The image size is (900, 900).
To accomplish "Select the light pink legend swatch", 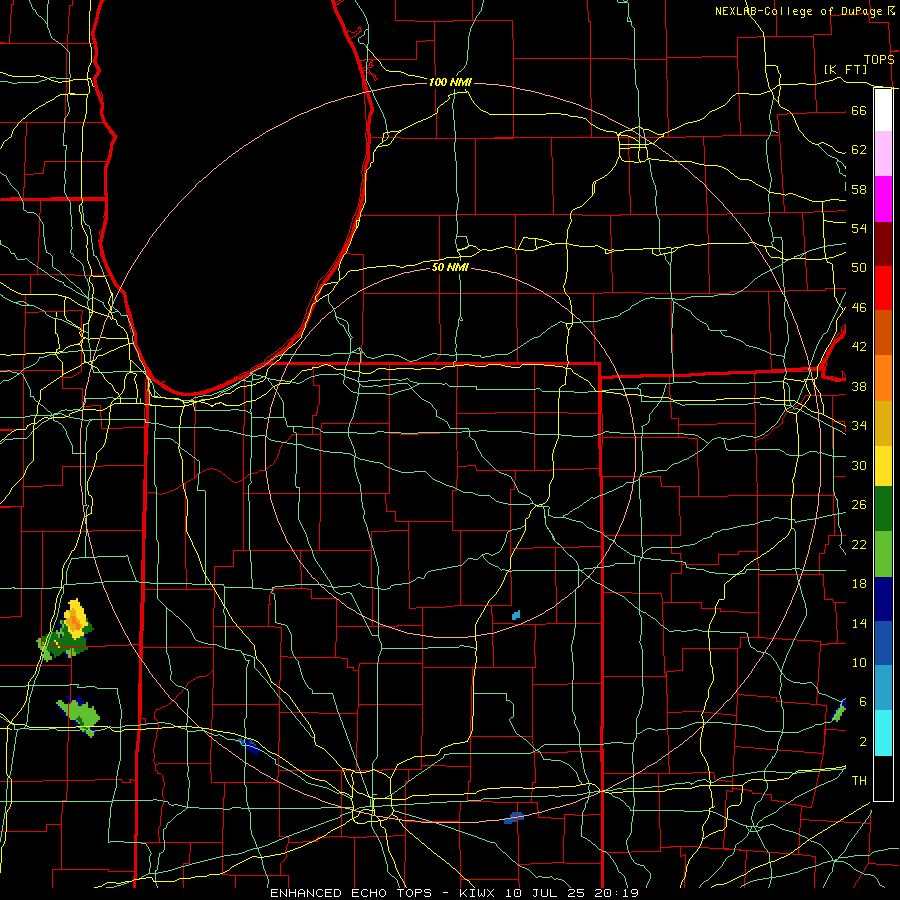I will pyautogui.click(x=883, y=153).
